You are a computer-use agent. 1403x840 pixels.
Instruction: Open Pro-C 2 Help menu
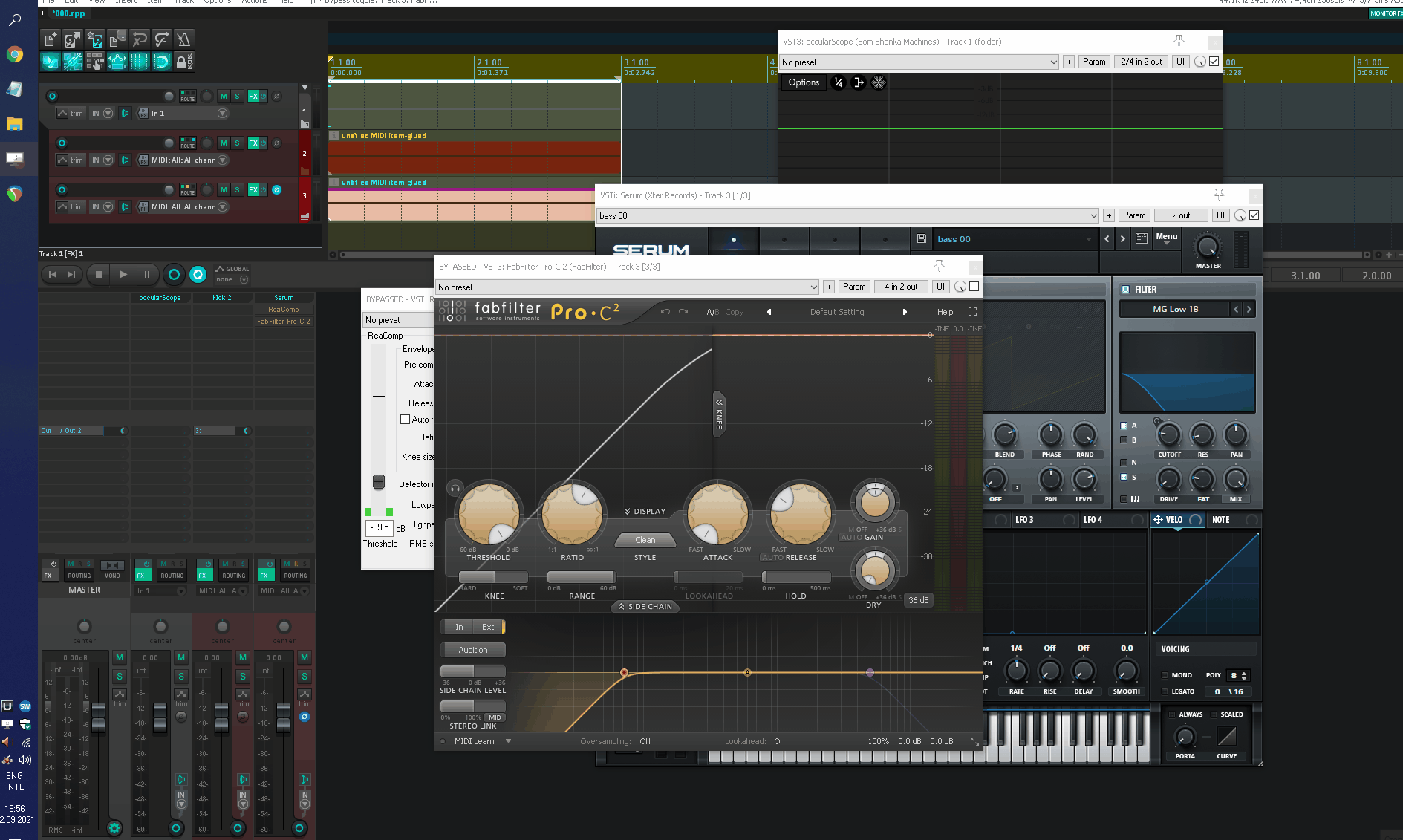945,312
